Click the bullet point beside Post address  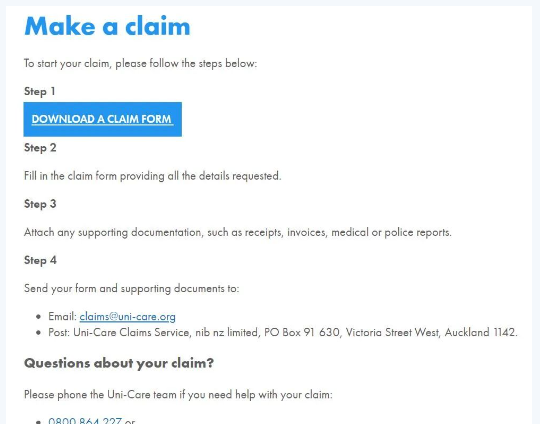pos(38,333)
